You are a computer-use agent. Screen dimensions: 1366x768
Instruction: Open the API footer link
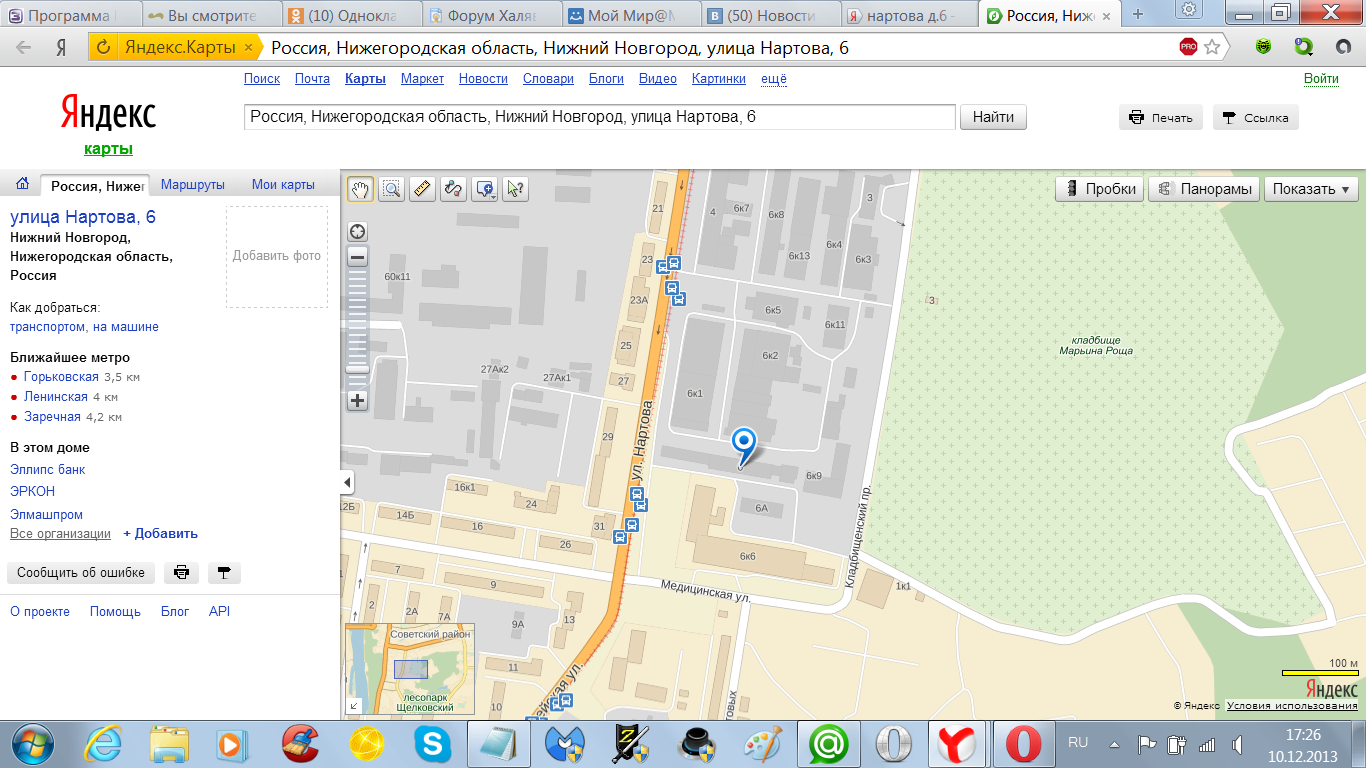[219, 611]
